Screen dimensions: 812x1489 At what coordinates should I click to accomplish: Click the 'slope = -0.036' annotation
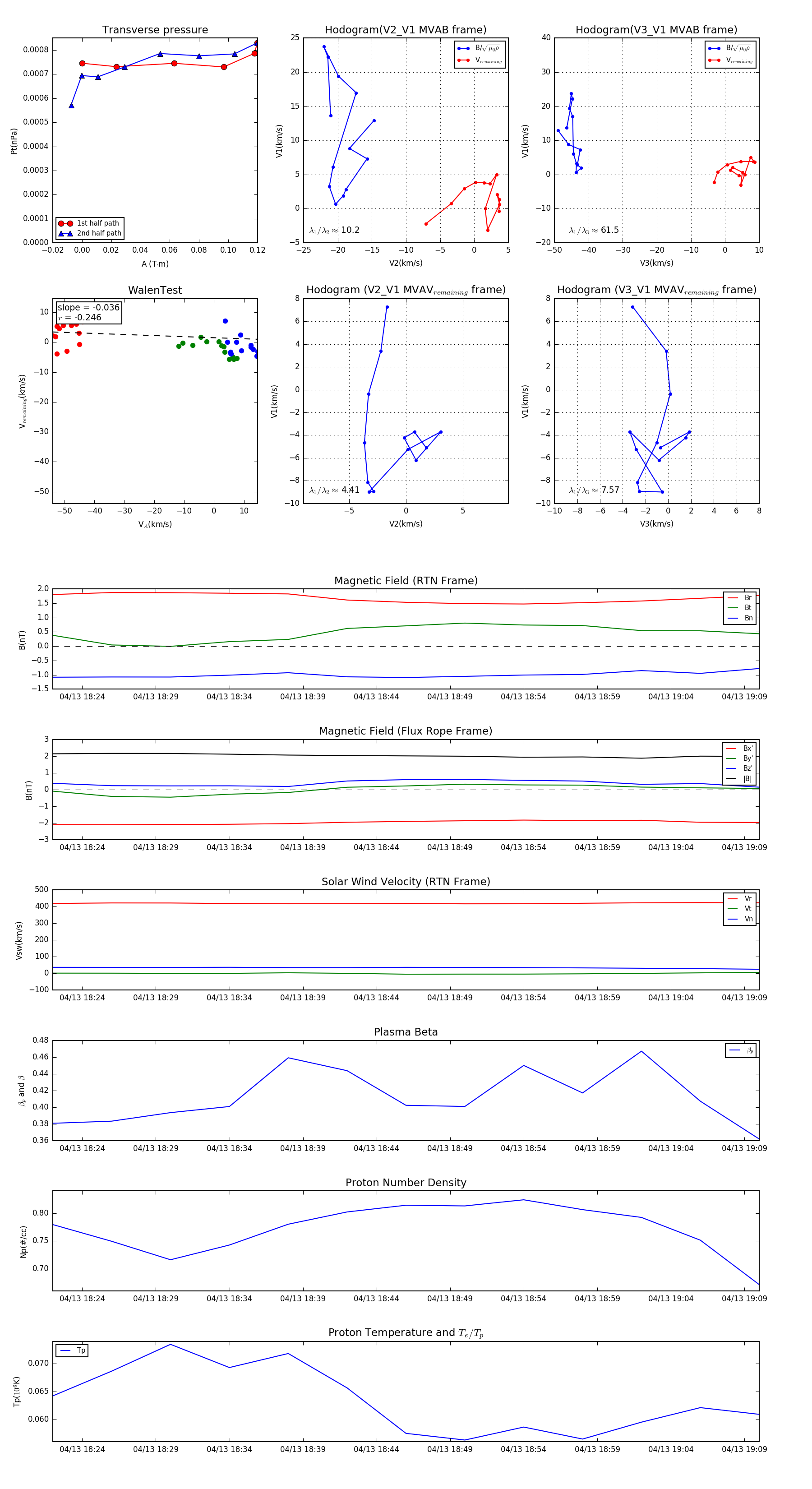coord(88,308)
